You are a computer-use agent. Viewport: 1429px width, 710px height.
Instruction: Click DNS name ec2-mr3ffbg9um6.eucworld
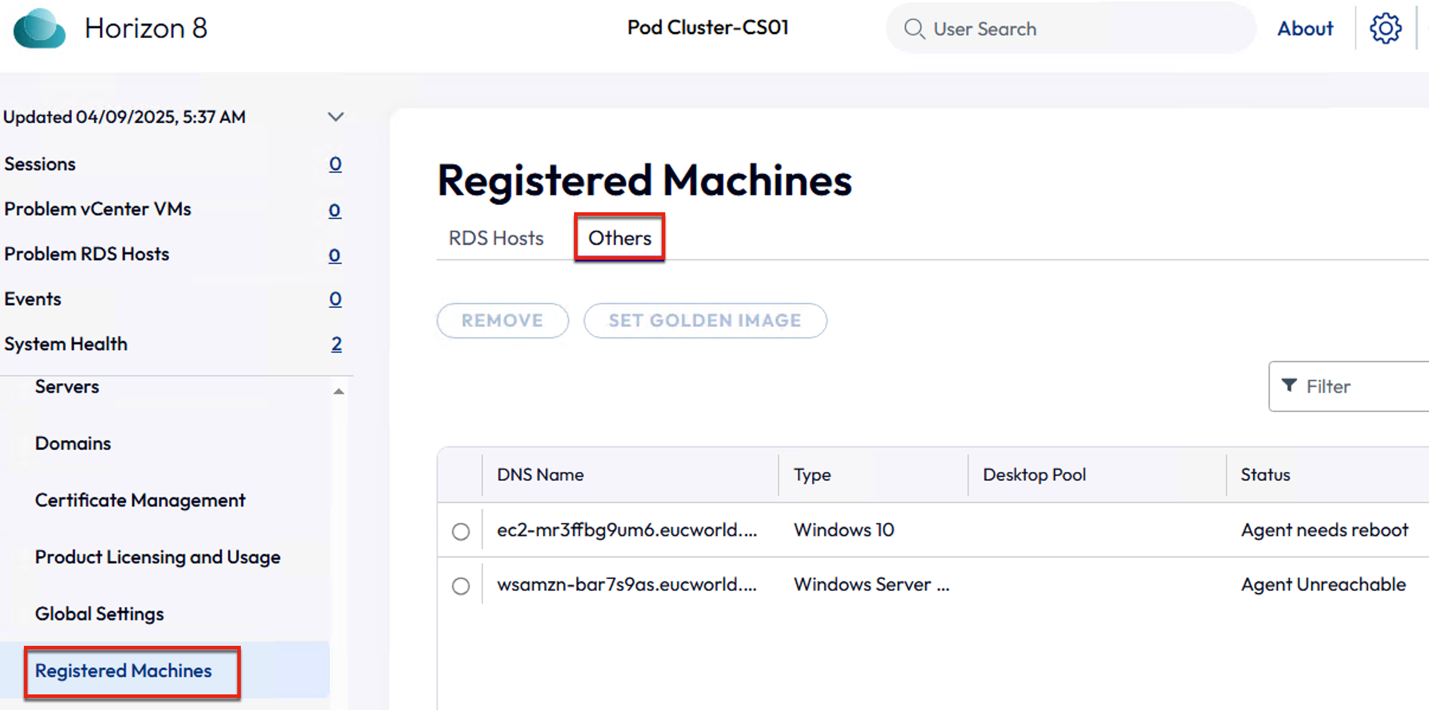(x=627, y=530)
